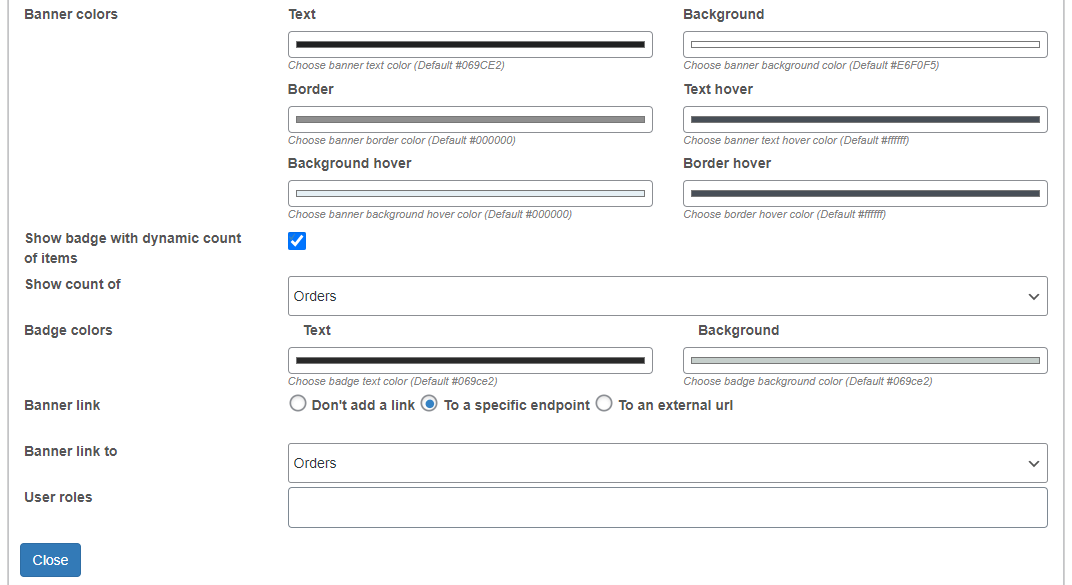Focus the User roles input field

(667, 507)
